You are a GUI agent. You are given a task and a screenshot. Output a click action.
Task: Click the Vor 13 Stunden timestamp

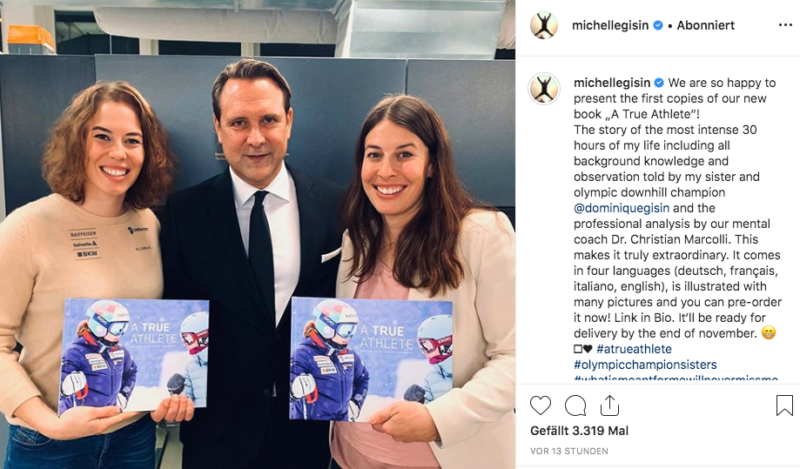tap(569, 451)
